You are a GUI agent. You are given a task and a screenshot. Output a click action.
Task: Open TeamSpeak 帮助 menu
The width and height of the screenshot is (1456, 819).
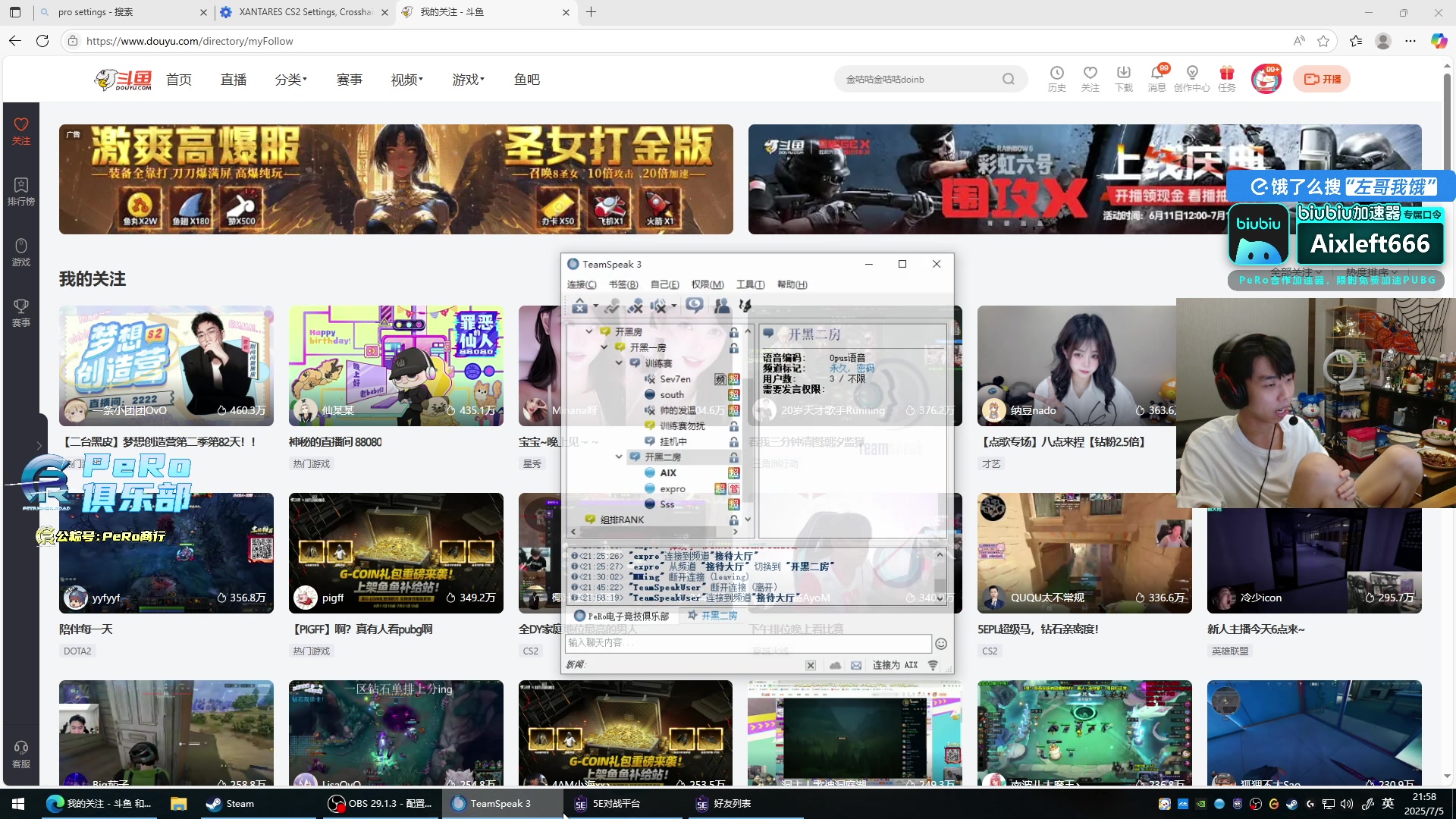792,284
